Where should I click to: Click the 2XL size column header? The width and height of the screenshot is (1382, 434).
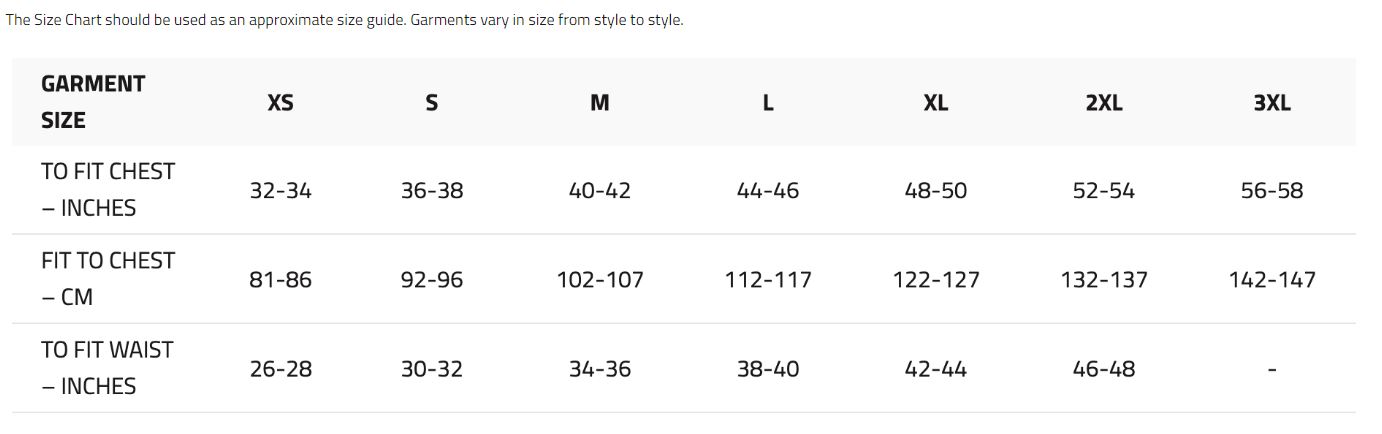pos(1103,102)
